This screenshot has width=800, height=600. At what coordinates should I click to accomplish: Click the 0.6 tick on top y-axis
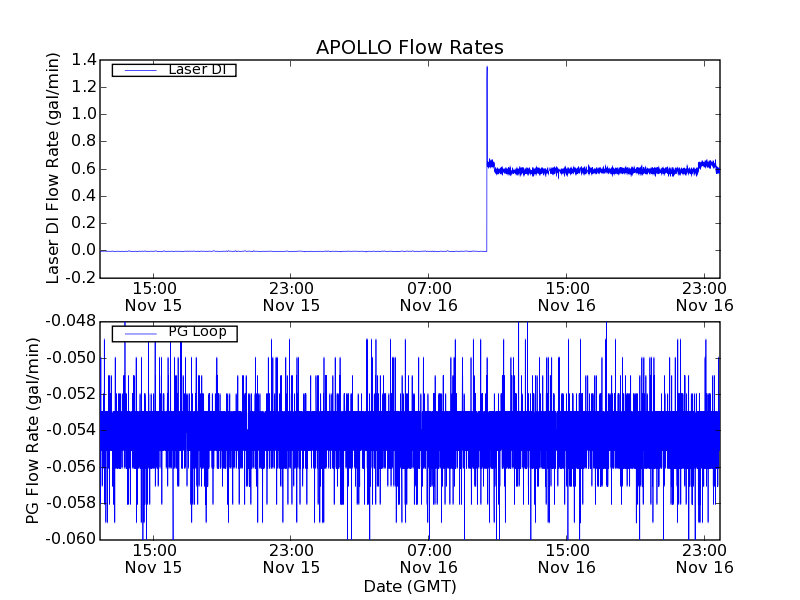(84, 169)
